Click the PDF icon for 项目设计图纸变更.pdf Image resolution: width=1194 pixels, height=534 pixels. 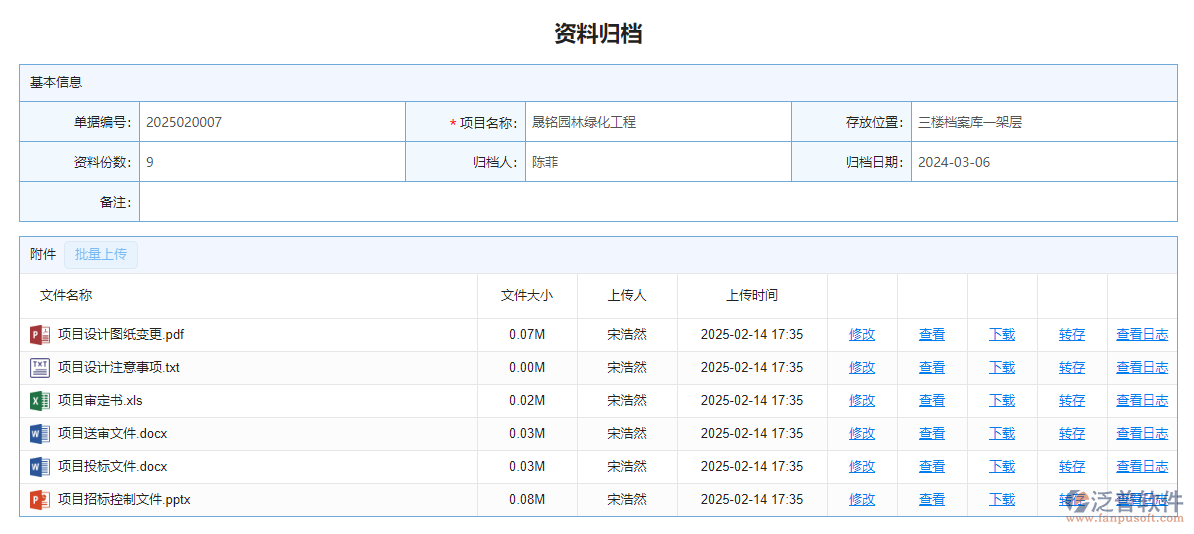click(39, 335)
